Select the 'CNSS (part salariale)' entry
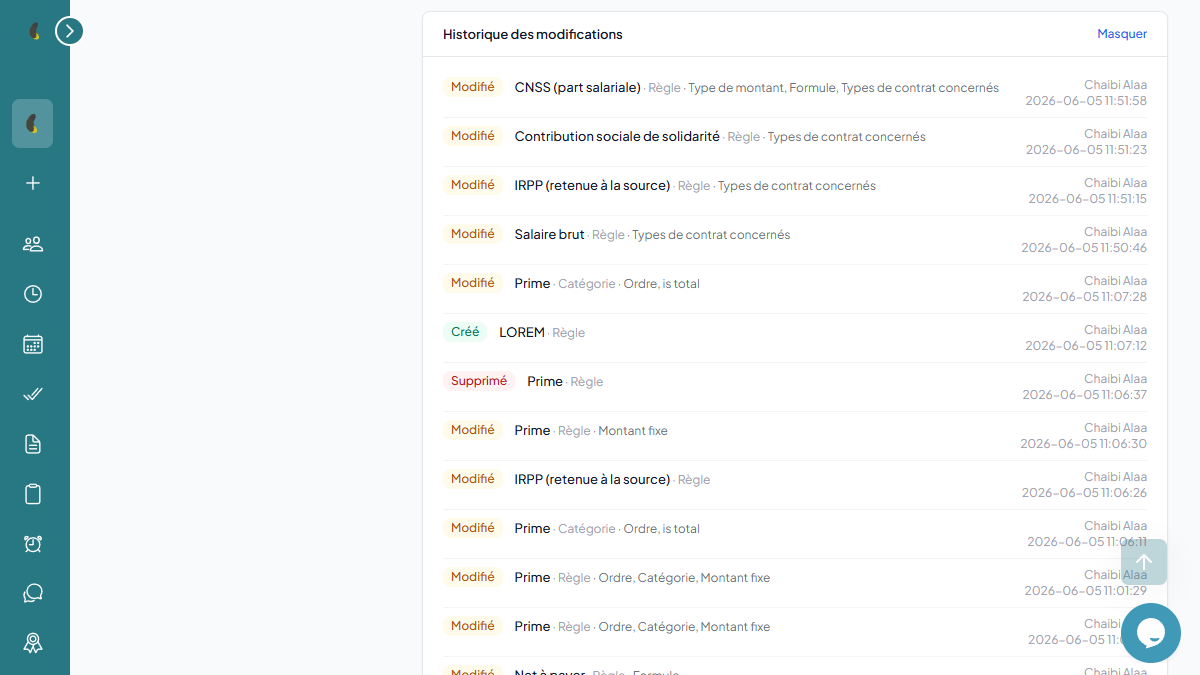 coord(578,87)
